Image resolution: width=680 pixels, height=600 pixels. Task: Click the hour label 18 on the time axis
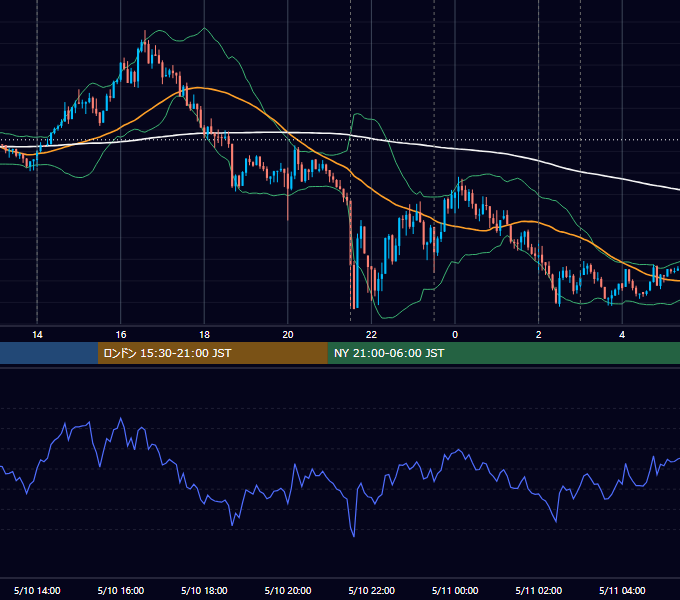tap(204, 335)
